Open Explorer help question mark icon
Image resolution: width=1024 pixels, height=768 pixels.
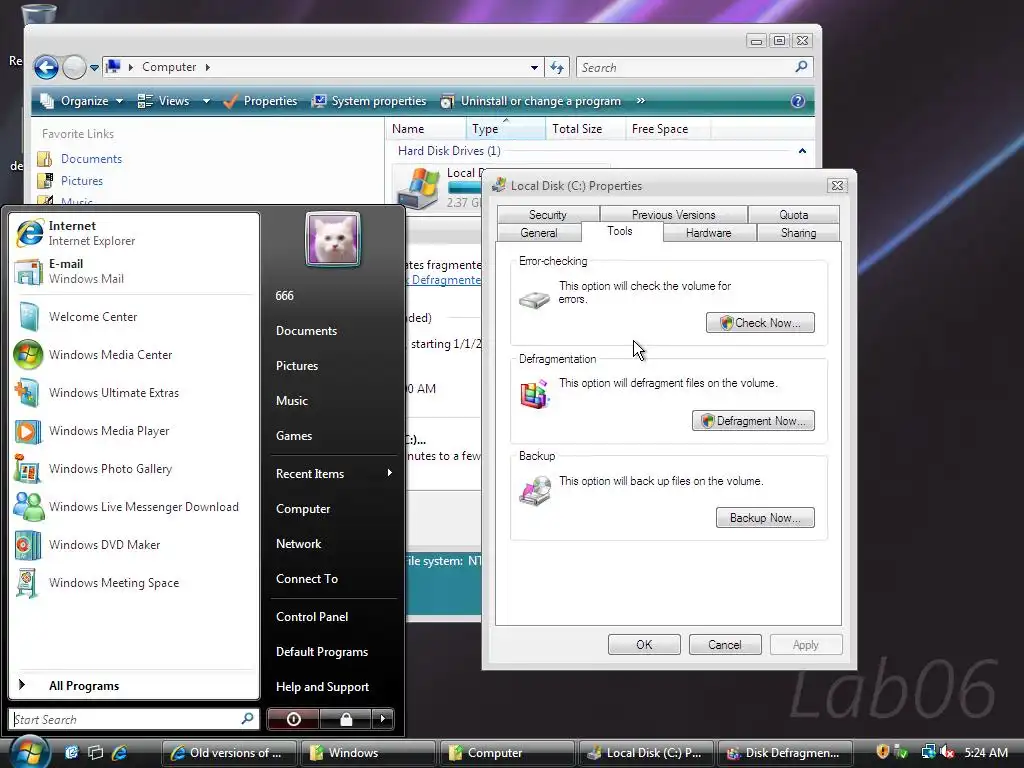coord(797,101)
